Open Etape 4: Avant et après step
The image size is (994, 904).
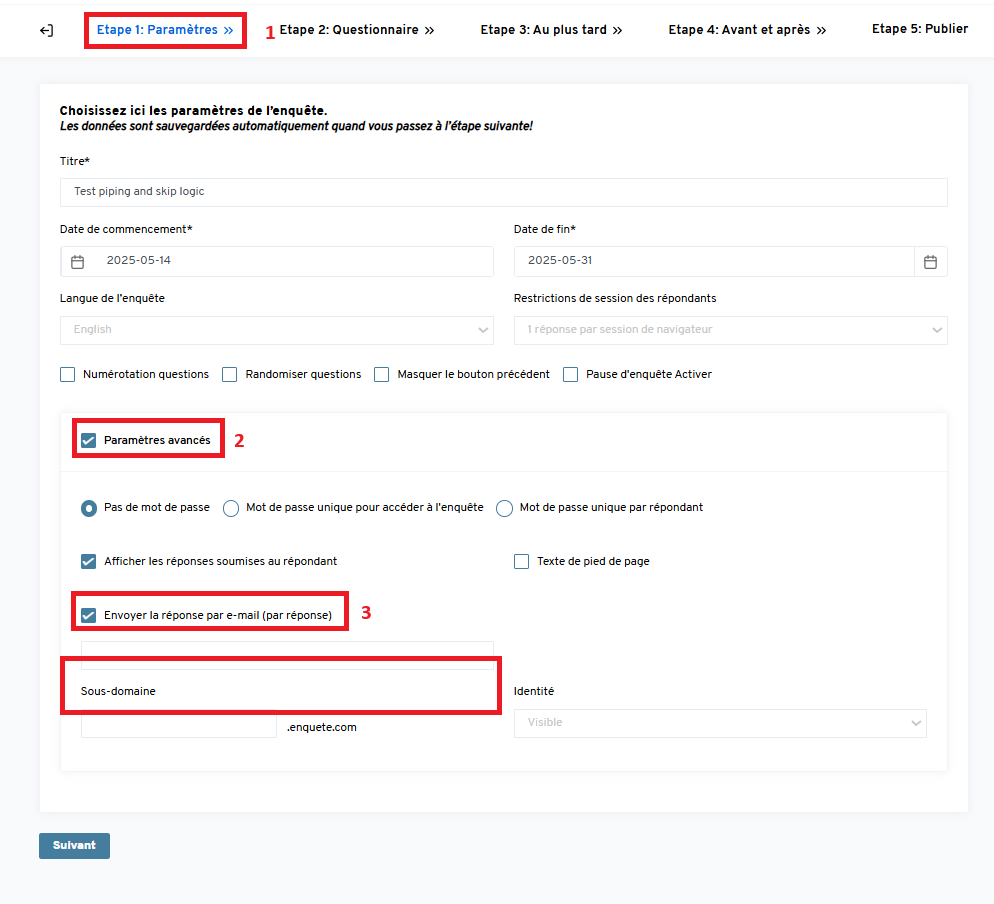pos(747,30)
